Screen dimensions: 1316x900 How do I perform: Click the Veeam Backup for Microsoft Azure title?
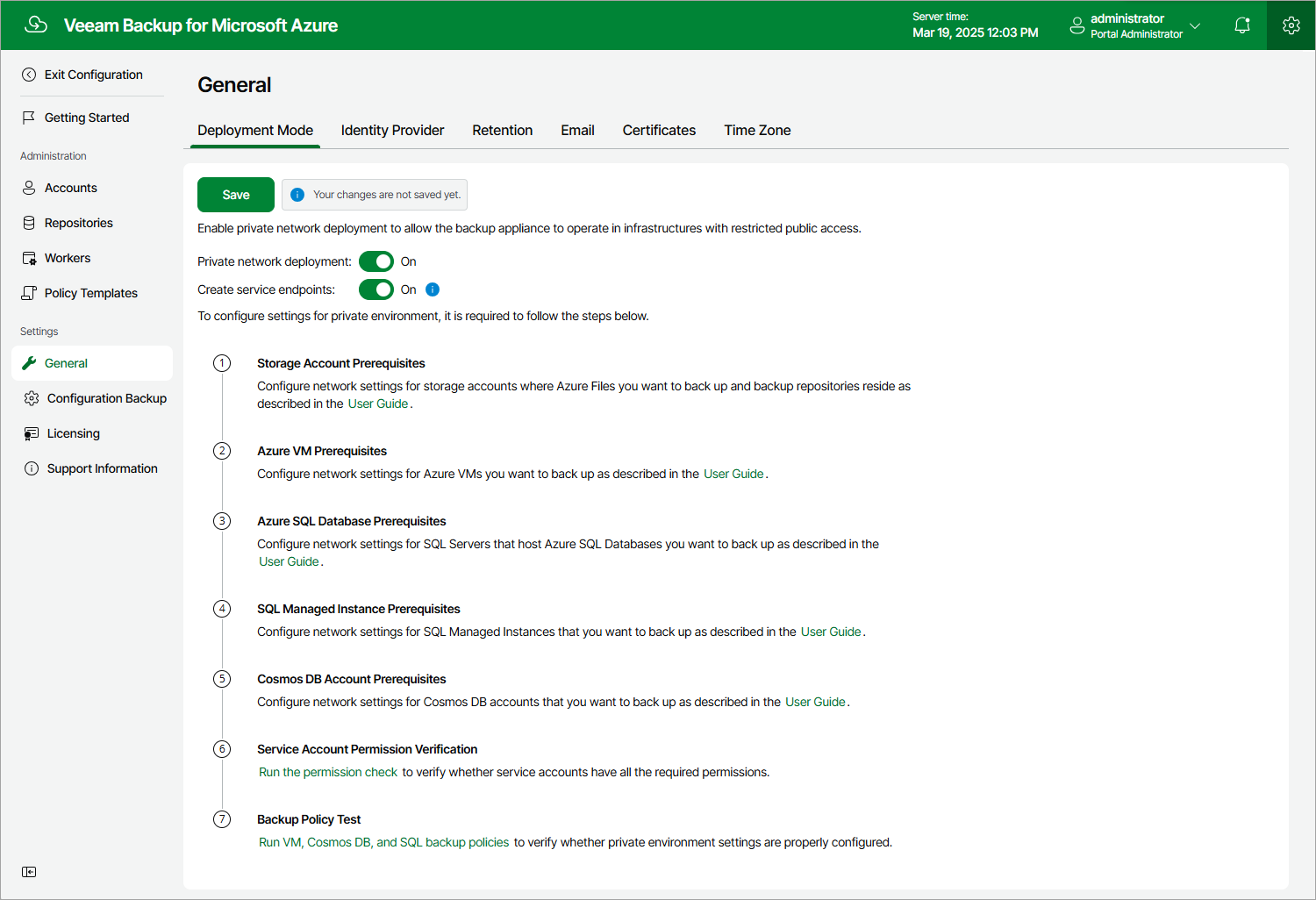point(201,25)
